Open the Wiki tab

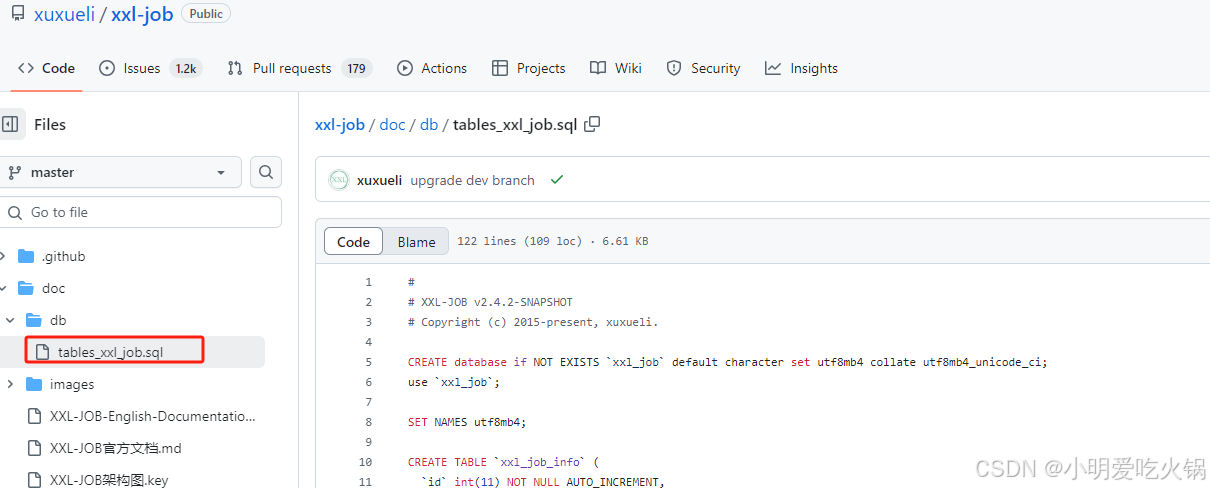[616, 68]
